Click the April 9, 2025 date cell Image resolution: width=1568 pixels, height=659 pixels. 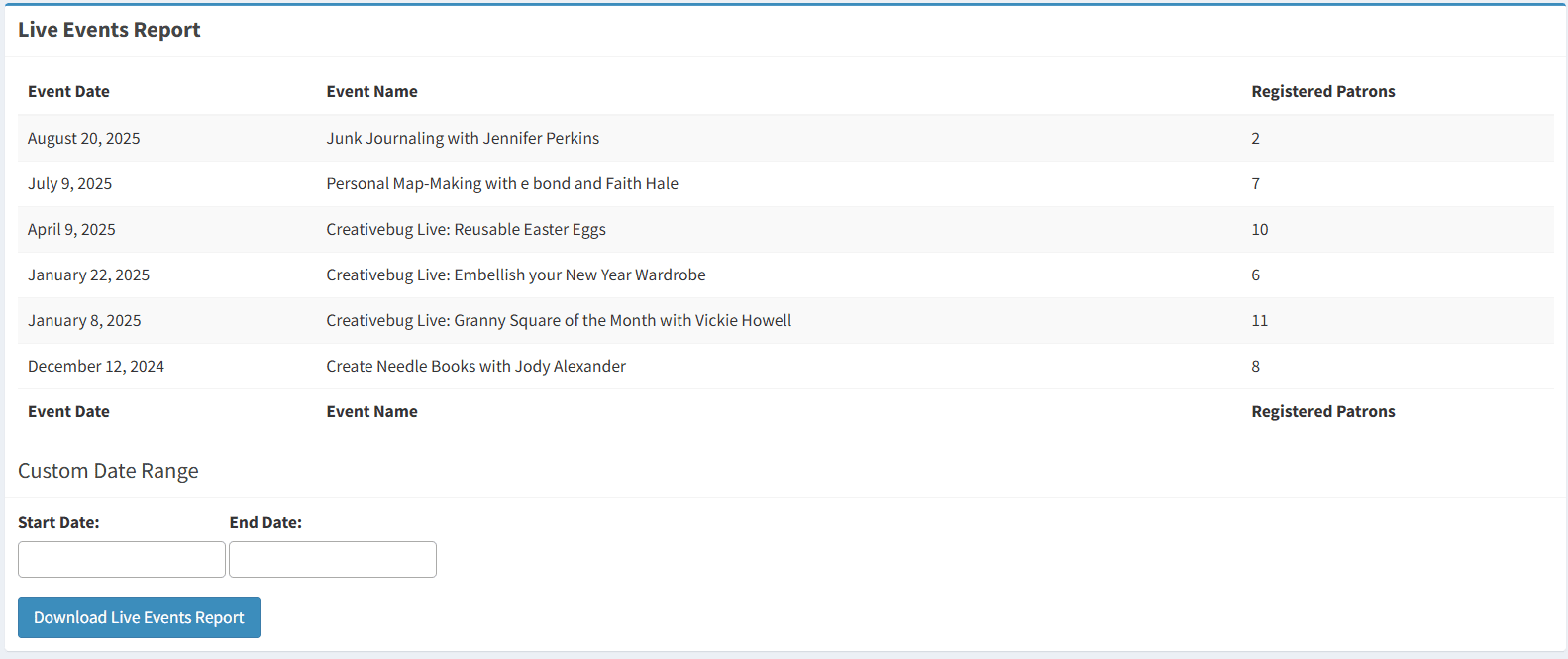(x=71, y=229)
